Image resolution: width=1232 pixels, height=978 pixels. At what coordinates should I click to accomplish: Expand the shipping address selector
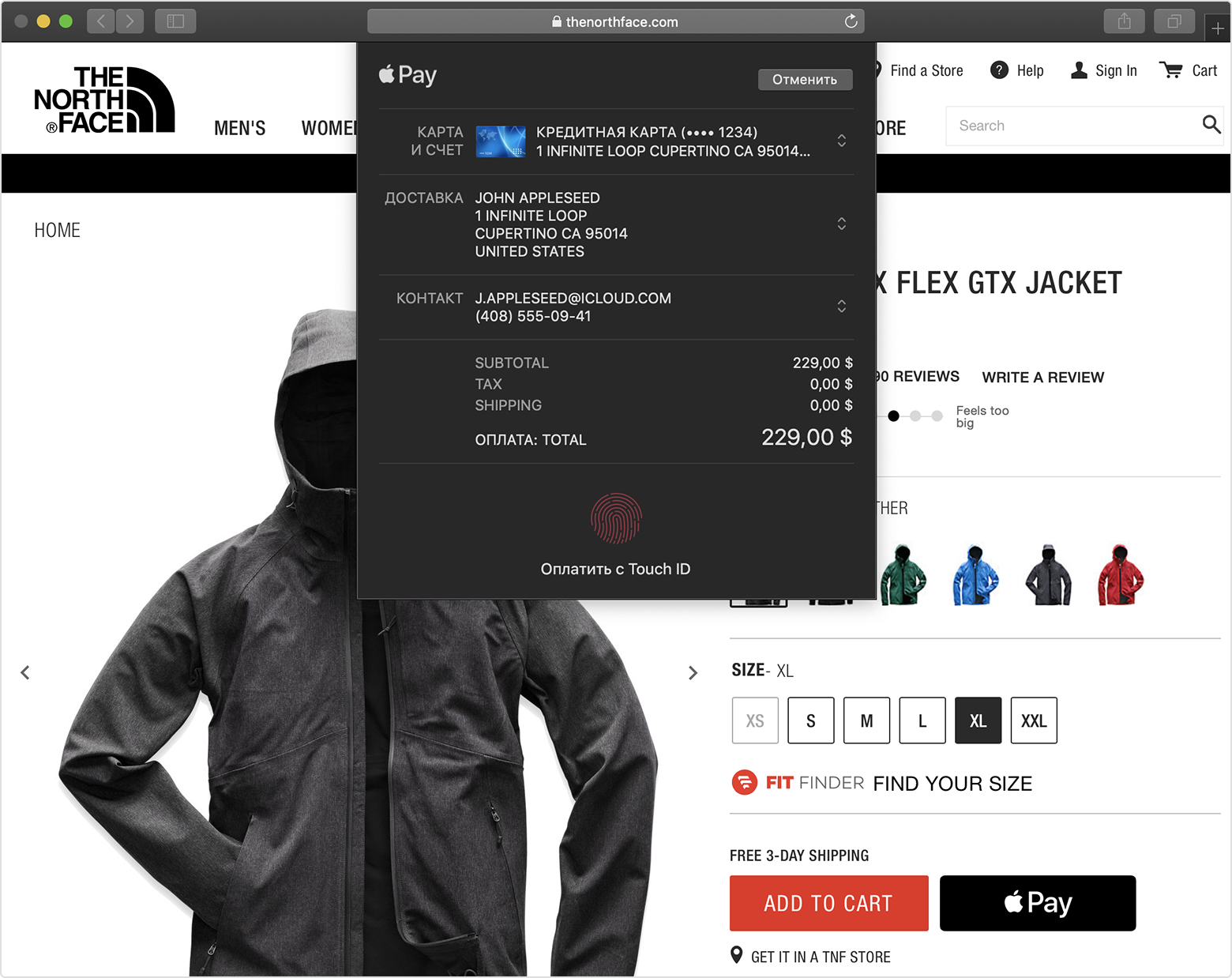pyautogui.click(x=842, y=224)
